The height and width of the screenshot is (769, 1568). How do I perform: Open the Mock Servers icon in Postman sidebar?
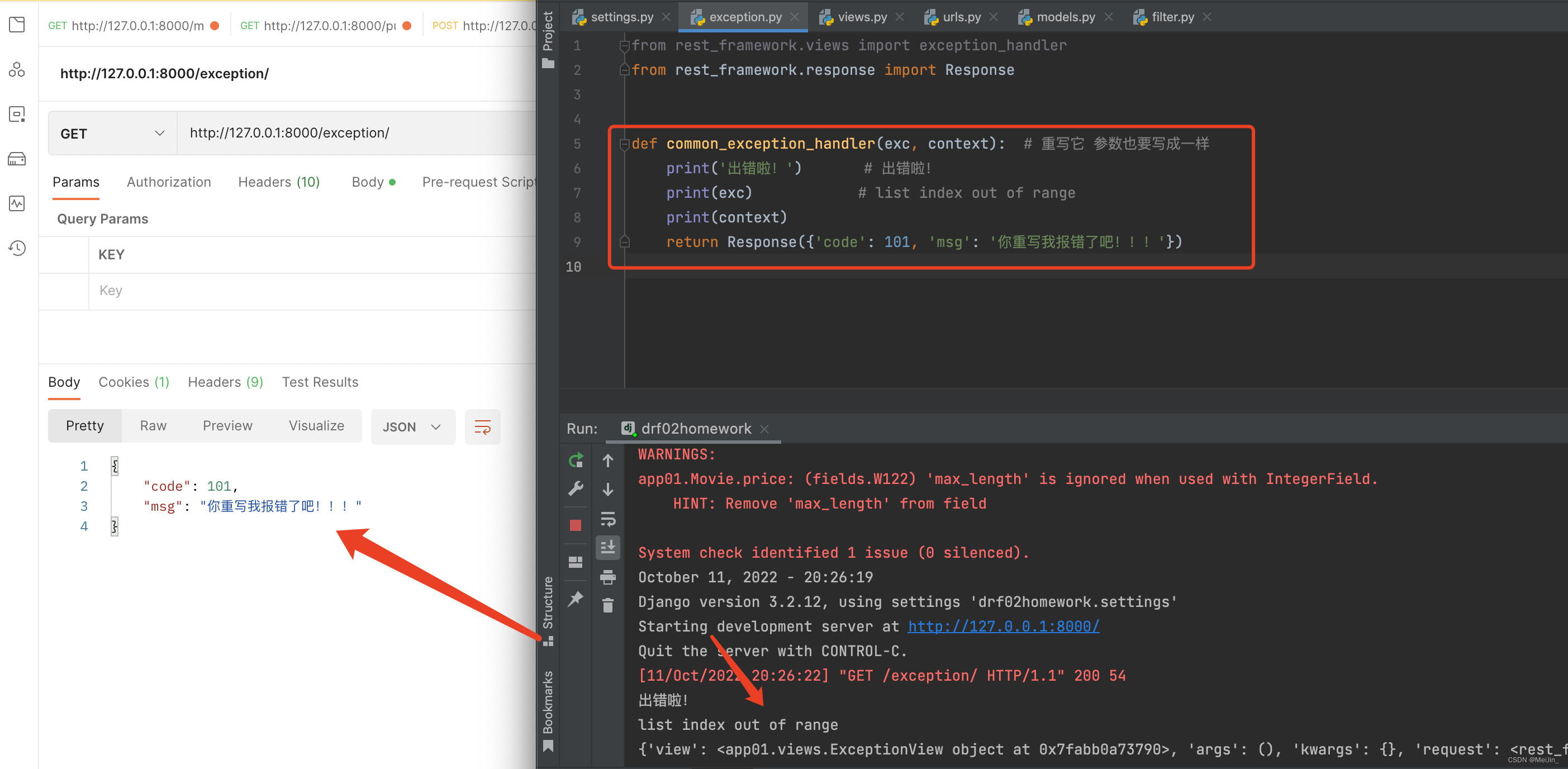coord(17,159)
